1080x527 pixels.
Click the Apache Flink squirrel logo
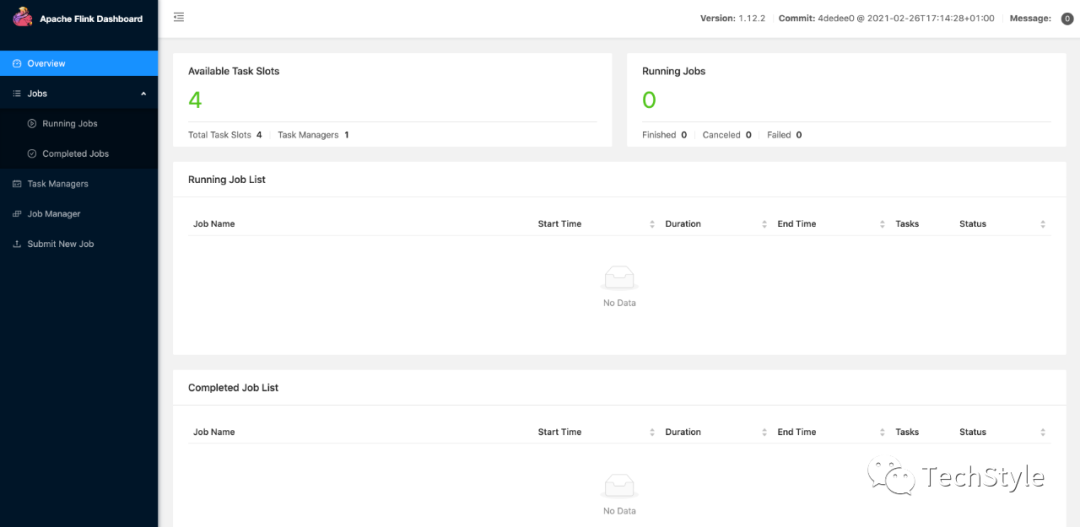pos(23,18)
